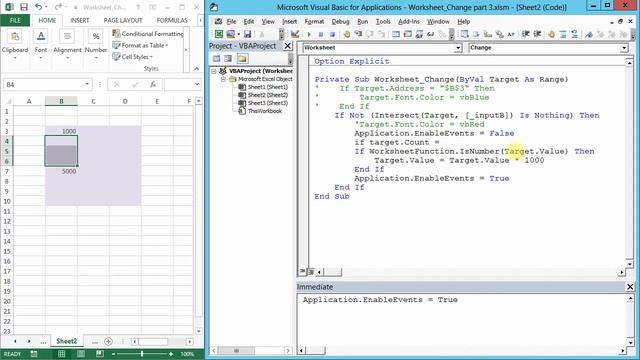Viewport: 640px width, 360px height.
Task: Switch to the INSERT ribbon tab
Action: point(80,20)
